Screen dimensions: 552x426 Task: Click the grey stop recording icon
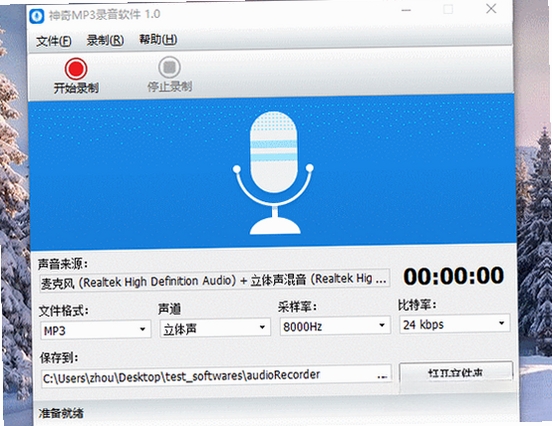pos(169,67)
